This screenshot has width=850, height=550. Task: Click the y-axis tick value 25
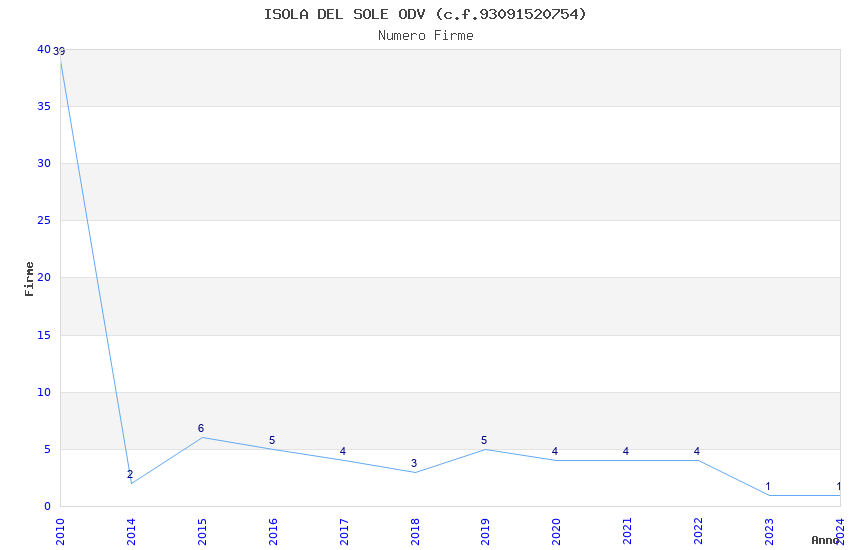(x=44, y=220)
